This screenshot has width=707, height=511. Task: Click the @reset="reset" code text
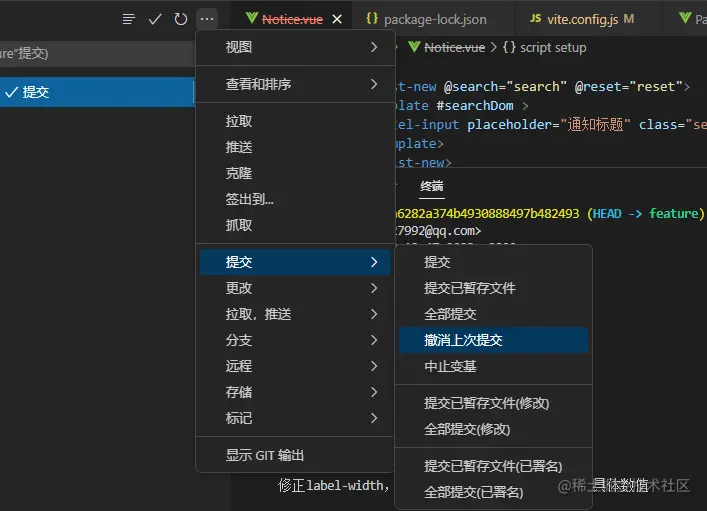[x=629, y=87]
